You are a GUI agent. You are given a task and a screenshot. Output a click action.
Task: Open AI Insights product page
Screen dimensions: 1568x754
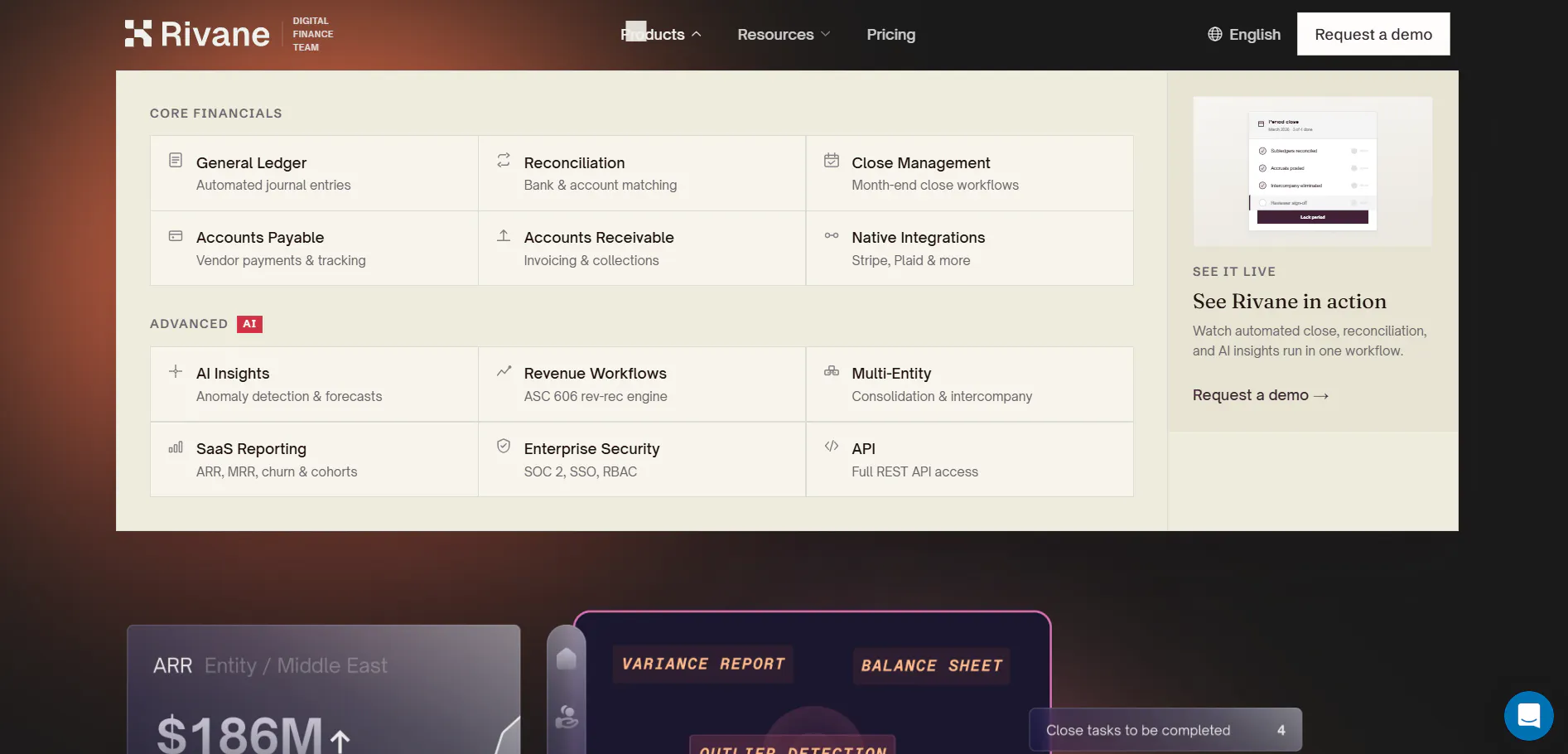click(x=314, y=384)
